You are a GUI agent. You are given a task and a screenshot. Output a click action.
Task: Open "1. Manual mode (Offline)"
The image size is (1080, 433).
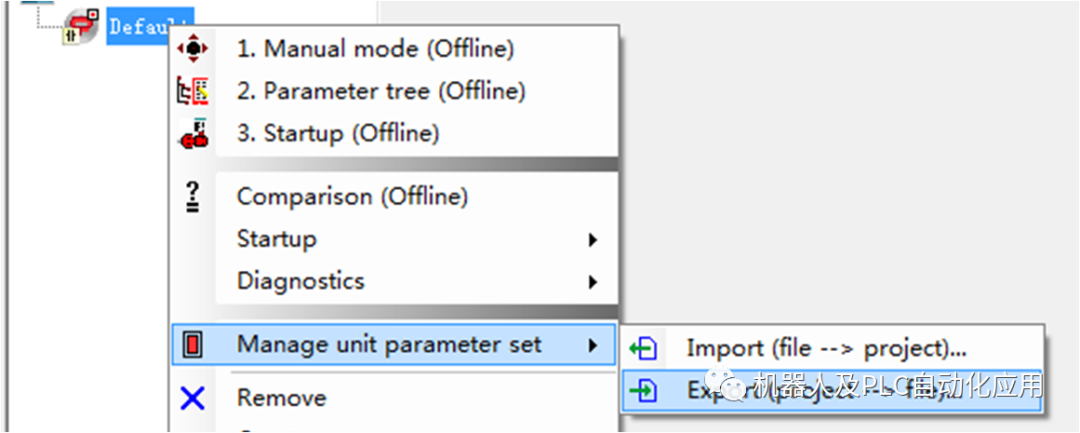375,48
